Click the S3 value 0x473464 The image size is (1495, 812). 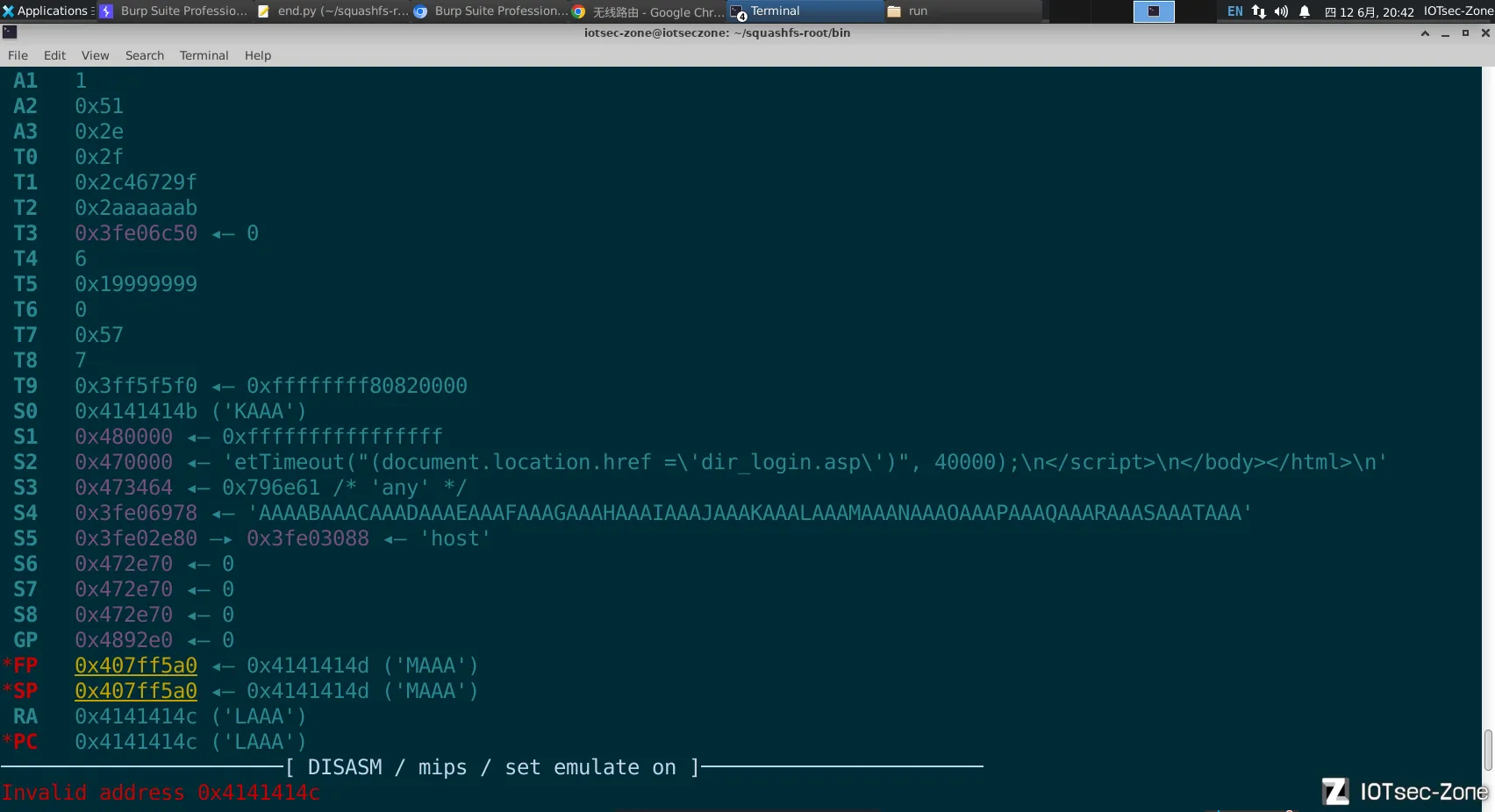pos(124,488)
